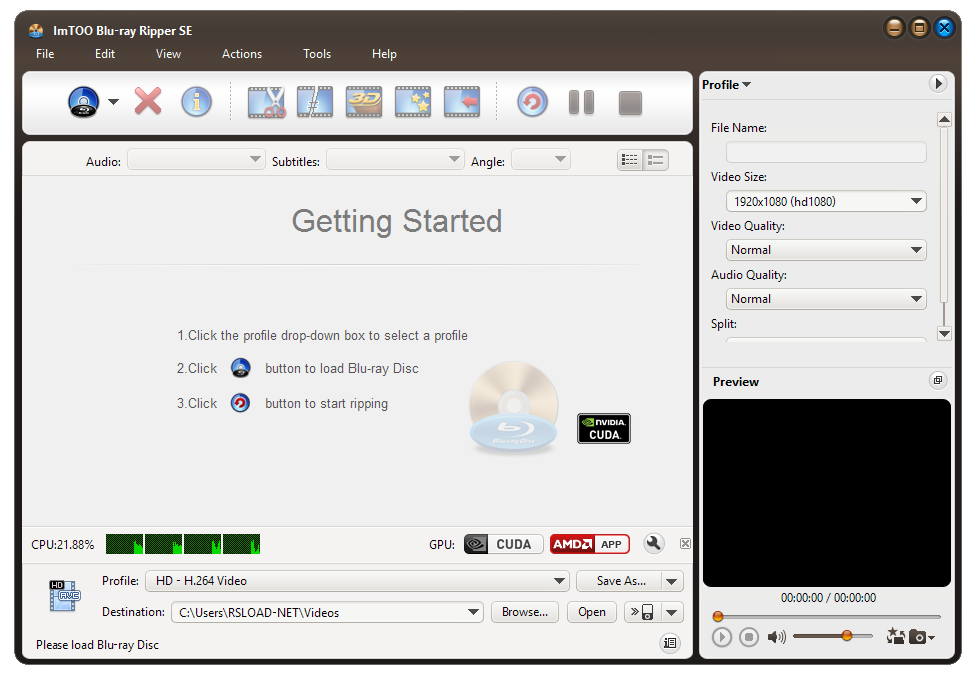Select the Effects tool with stars icon
The width and height of the screenshot is (977, 678).
tap(413, 101)
